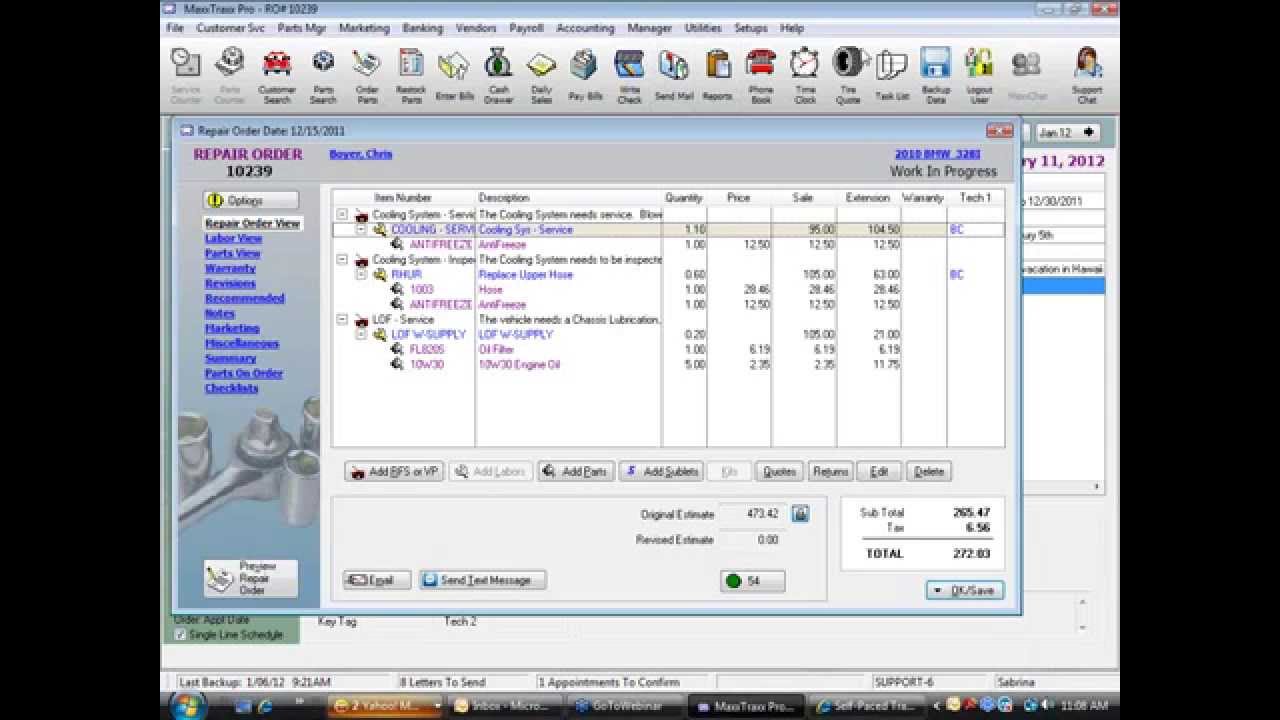This screenshot has height=720, width=1280.
Task: Click the green 54 status button
Action: click(752, 581)
